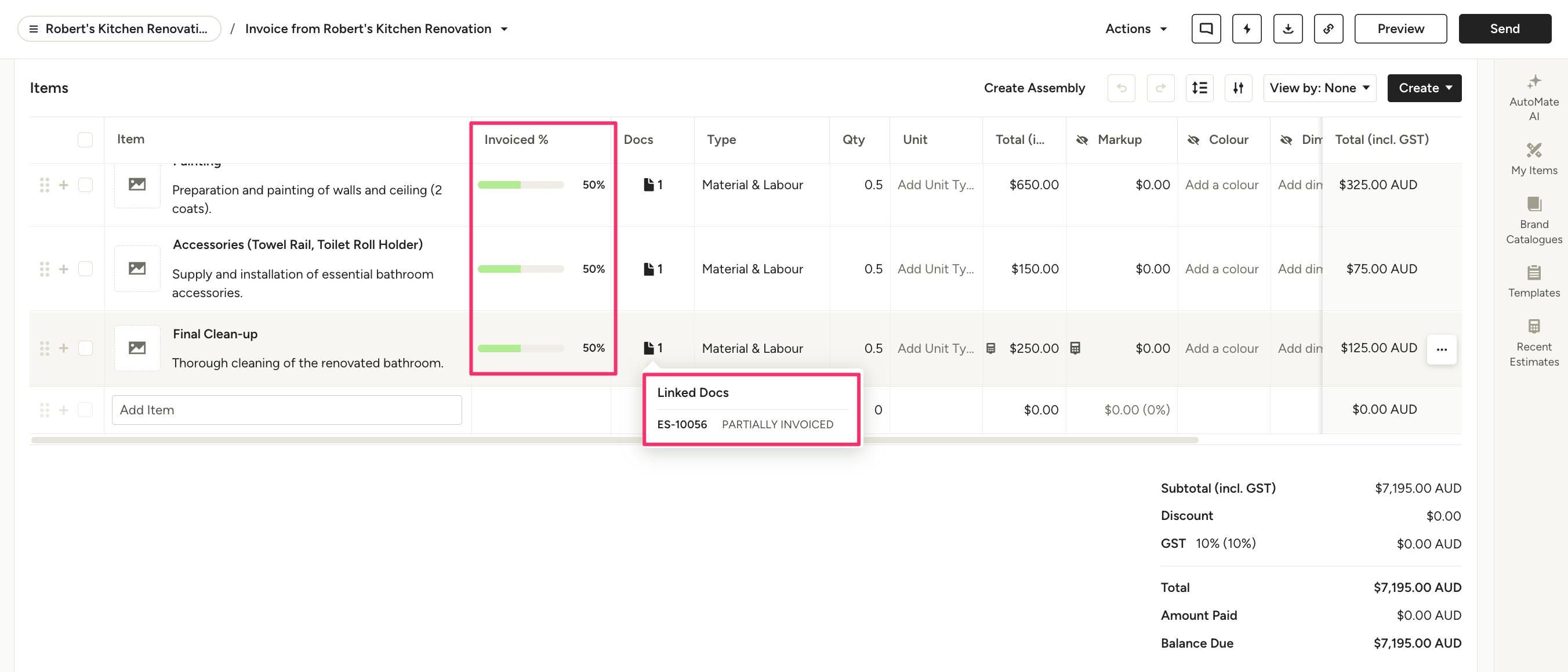
Task: Click the plus icon on Accessories row
Action: (63, 269)
